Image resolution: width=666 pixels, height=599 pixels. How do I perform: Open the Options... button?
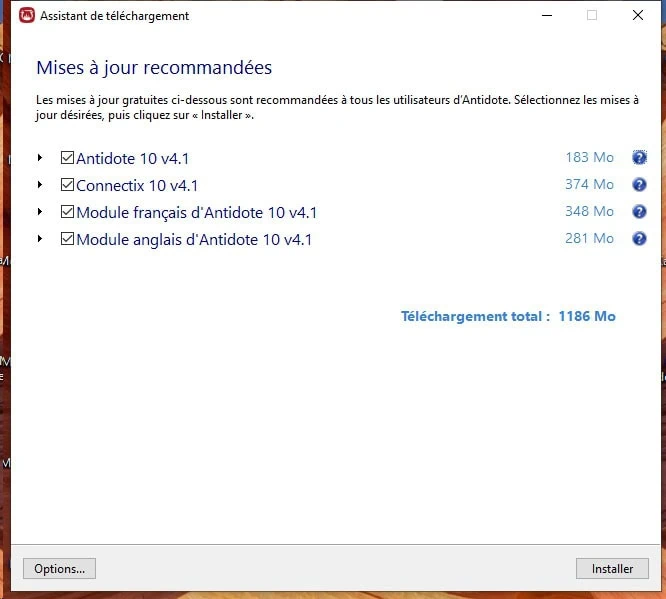[59, 568]
